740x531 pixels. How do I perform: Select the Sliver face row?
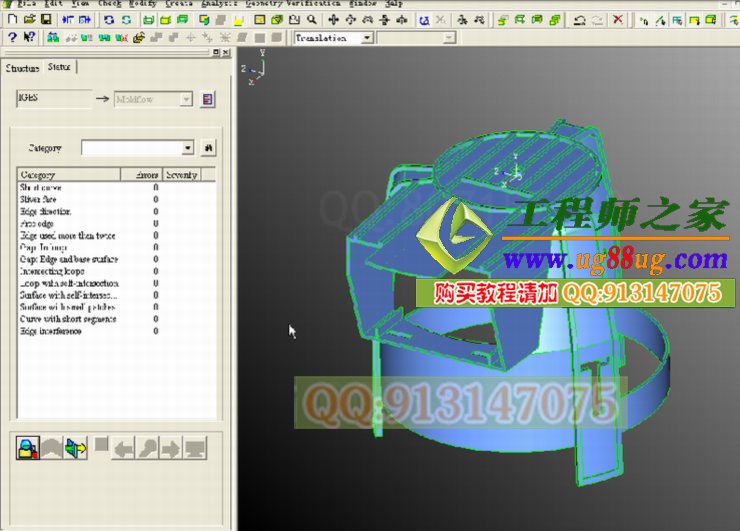click(40, 199)
